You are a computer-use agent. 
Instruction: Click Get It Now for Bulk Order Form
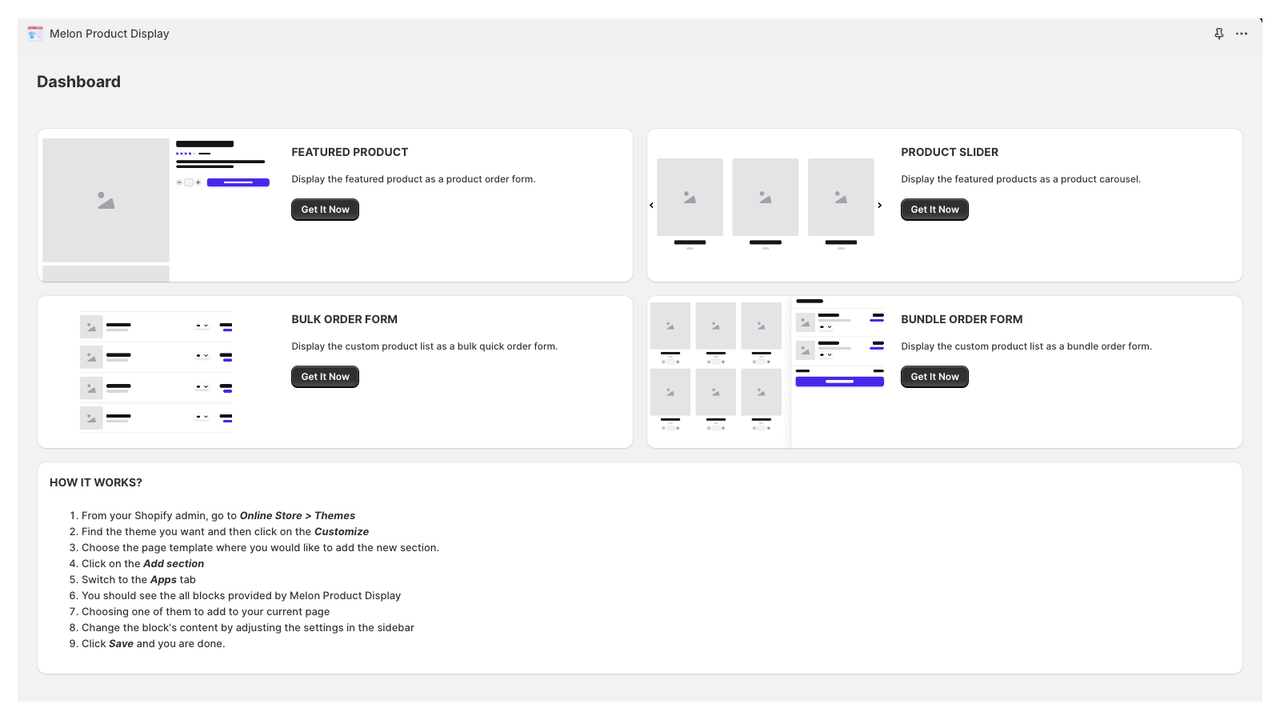click(324, 376)
